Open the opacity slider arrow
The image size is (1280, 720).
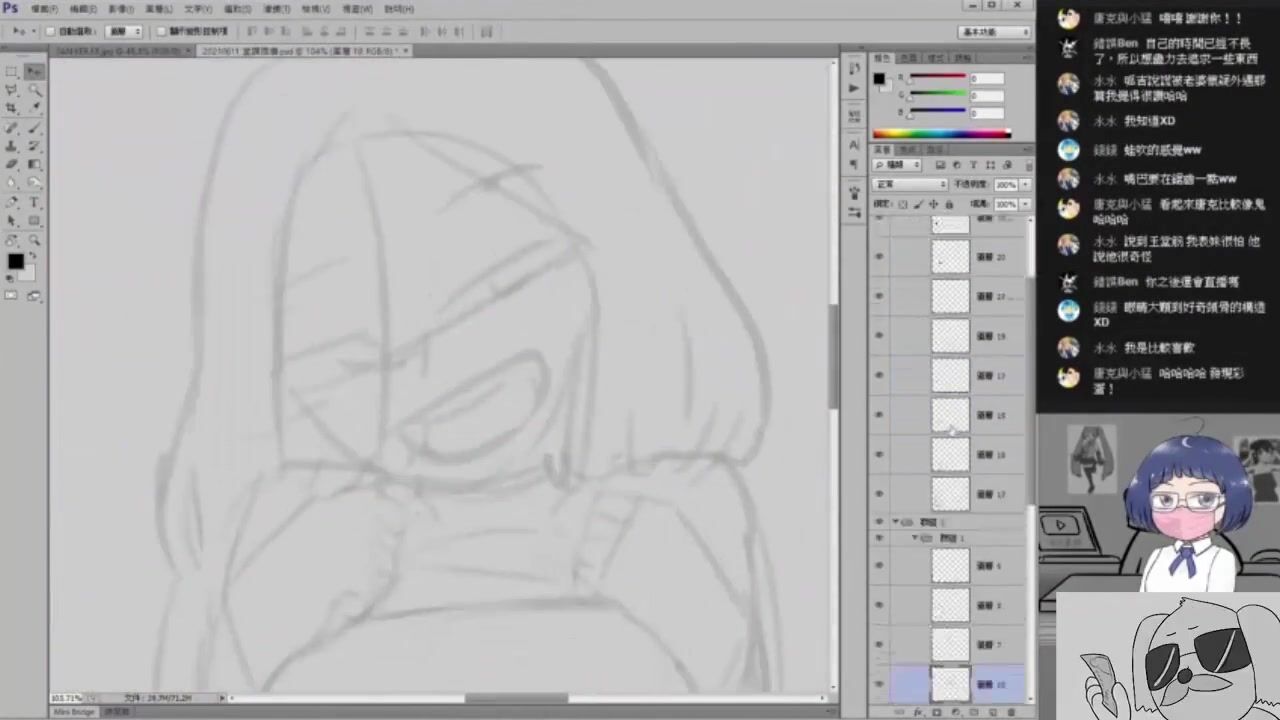coord(1024,185)
